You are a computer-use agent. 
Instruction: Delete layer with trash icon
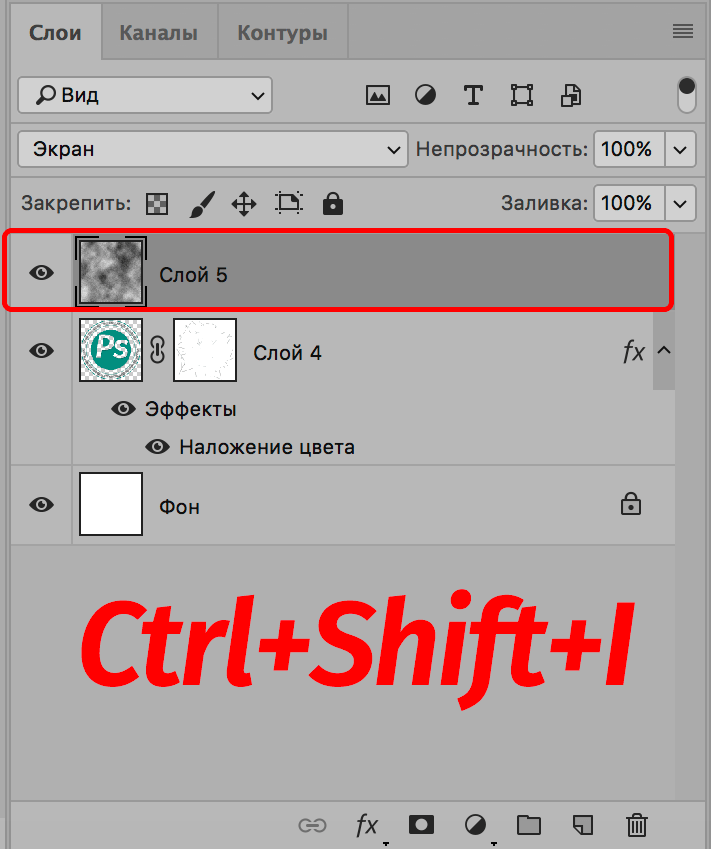click(x=637, y=825)
